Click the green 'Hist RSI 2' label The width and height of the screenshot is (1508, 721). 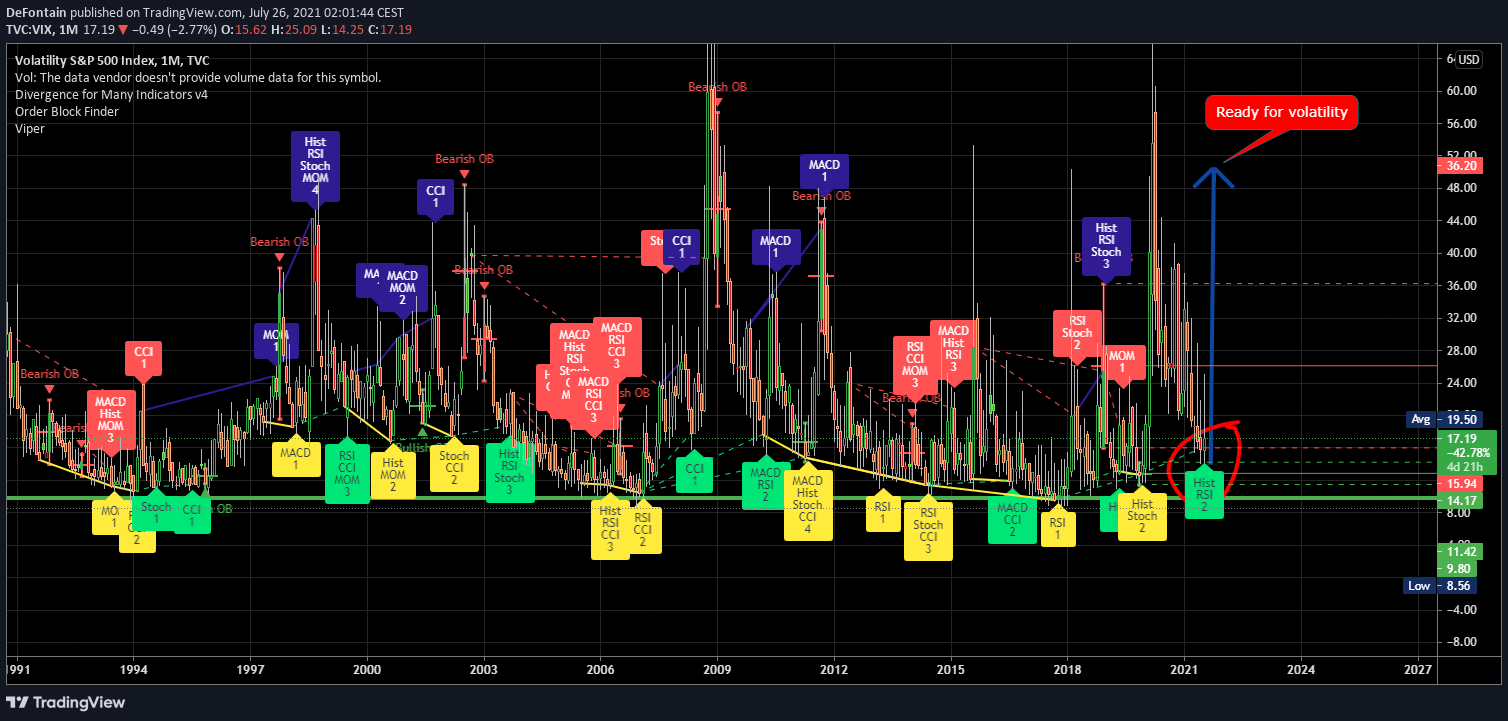tap(1204, 494)
